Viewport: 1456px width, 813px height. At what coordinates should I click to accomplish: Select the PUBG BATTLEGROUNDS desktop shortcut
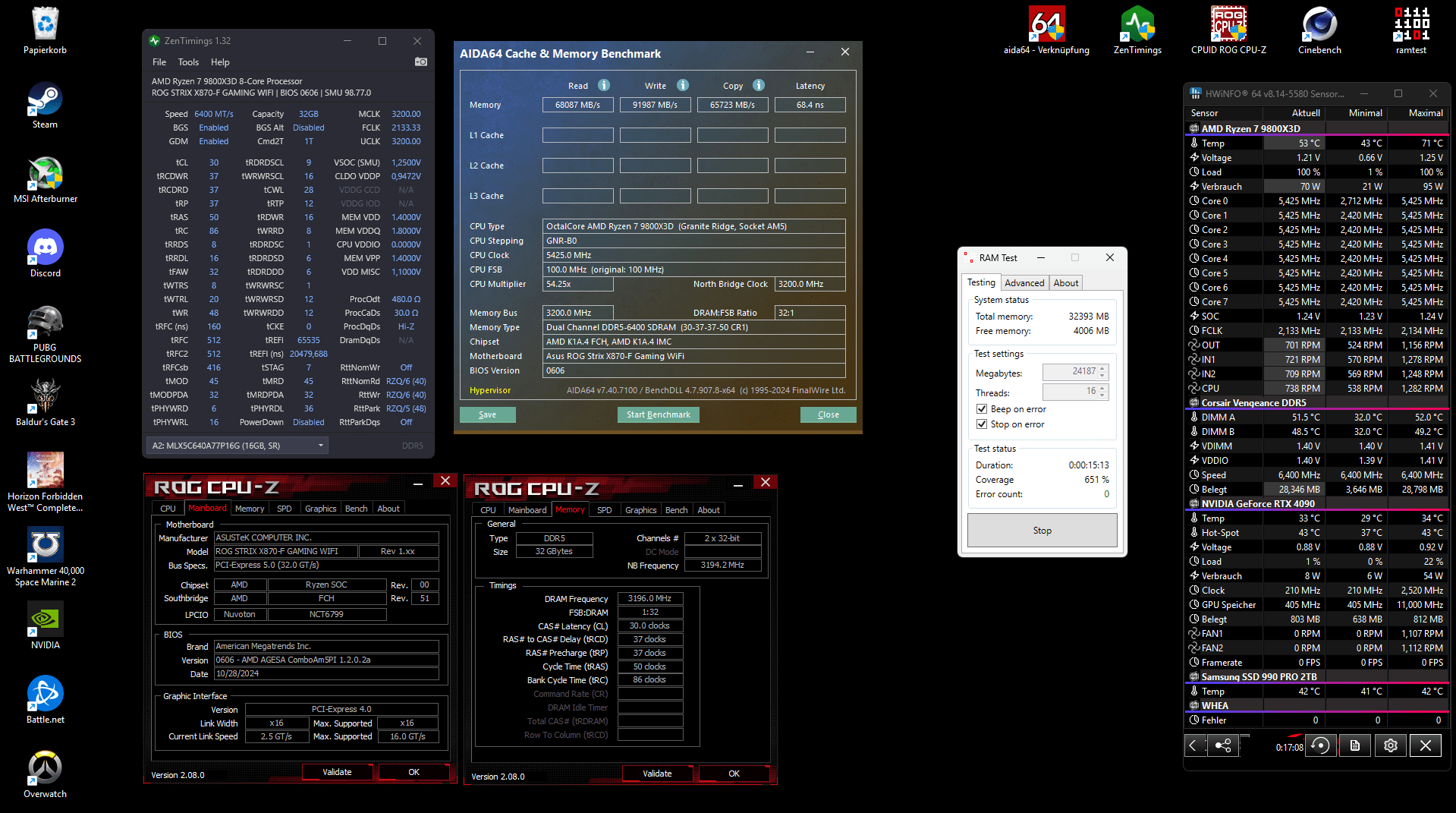pyautogui.click(x=46, y=334)
